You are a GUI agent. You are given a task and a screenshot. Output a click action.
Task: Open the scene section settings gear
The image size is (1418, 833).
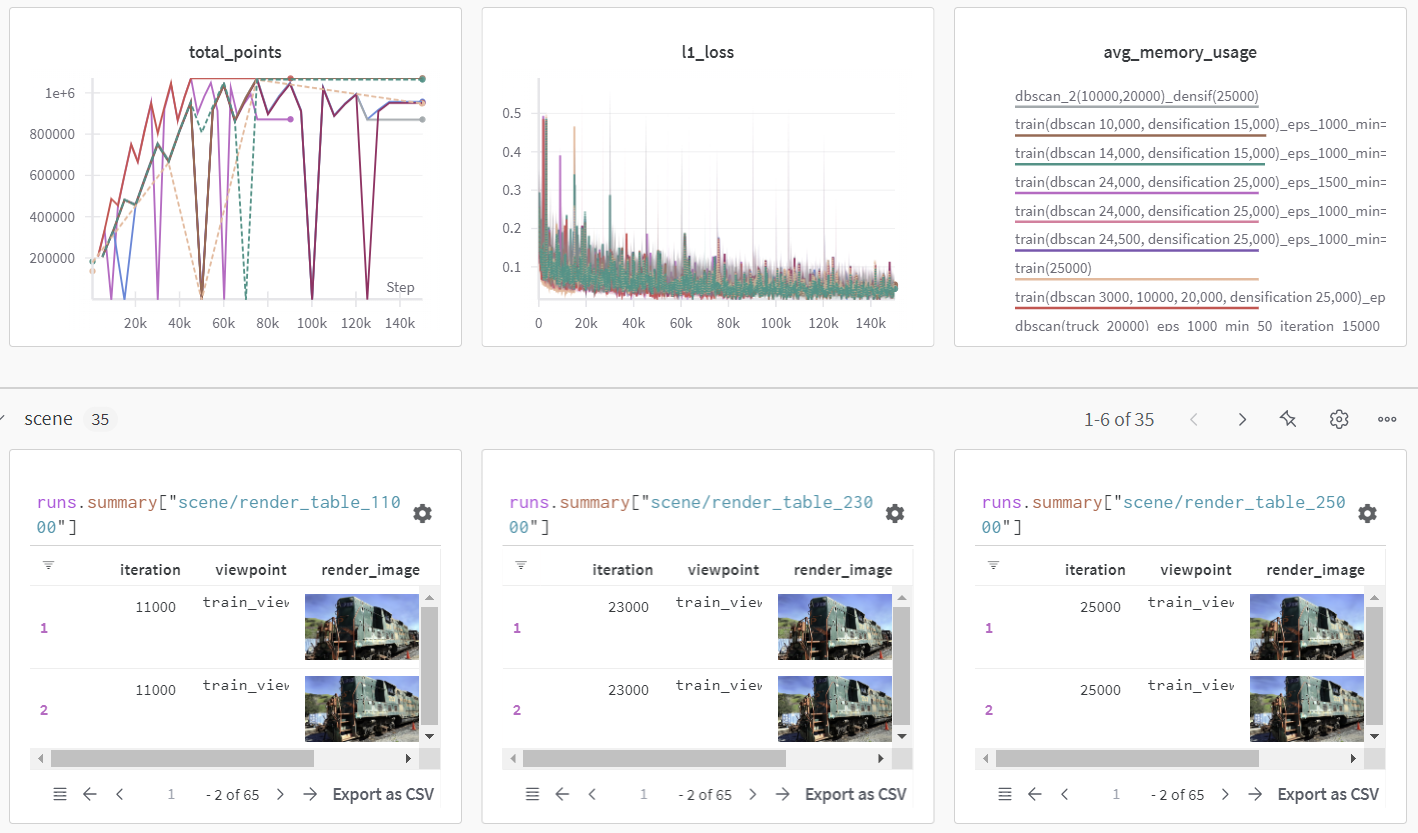[1339, 420]
